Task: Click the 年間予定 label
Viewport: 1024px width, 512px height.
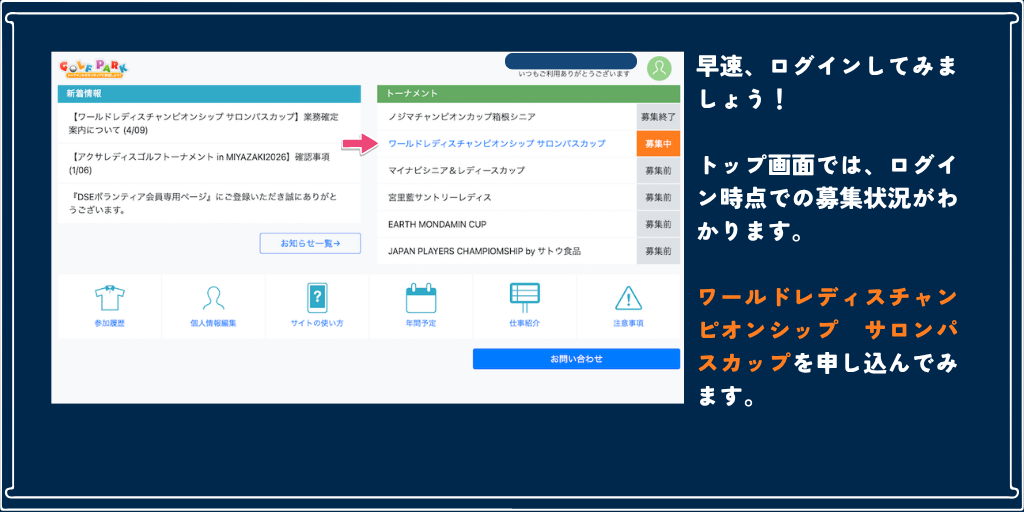Action: click(x=421, y=323)
